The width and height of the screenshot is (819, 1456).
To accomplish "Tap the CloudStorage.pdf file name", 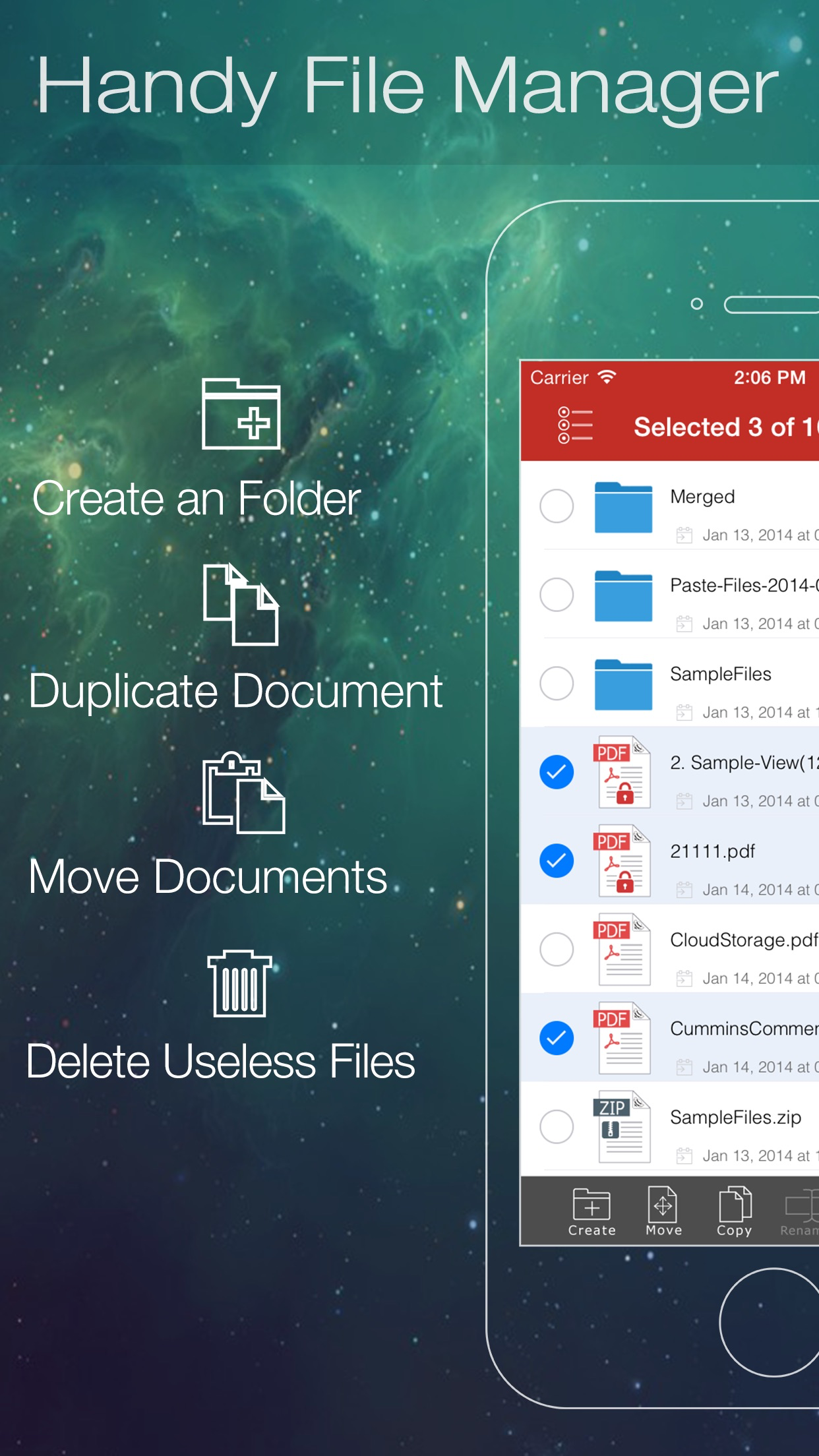I will (744, 940).
